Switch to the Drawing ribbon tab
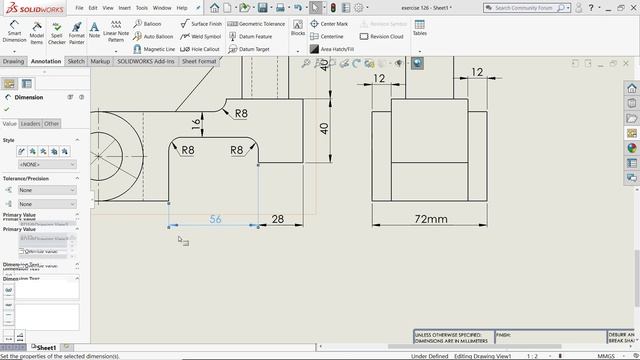Image resolution: width=640 pixels, height=360 pixels. 13,61
